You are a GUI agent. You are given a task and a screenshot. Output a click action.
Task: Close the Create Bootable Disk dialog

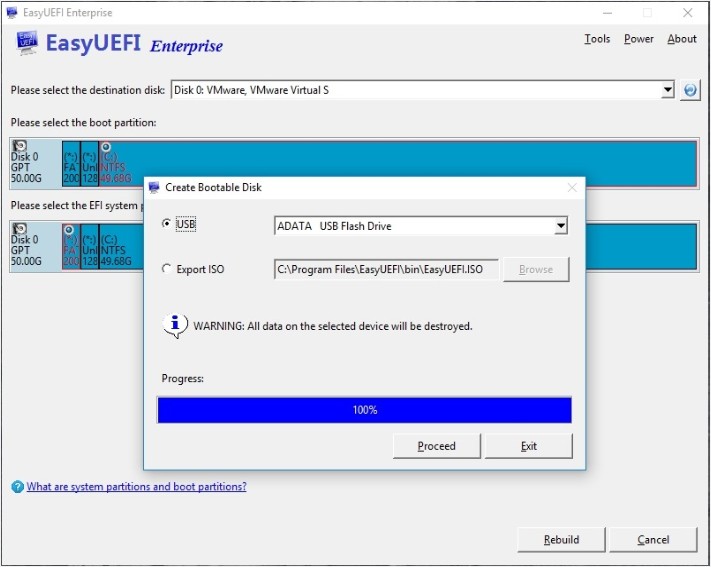click(x=572, y=187)
